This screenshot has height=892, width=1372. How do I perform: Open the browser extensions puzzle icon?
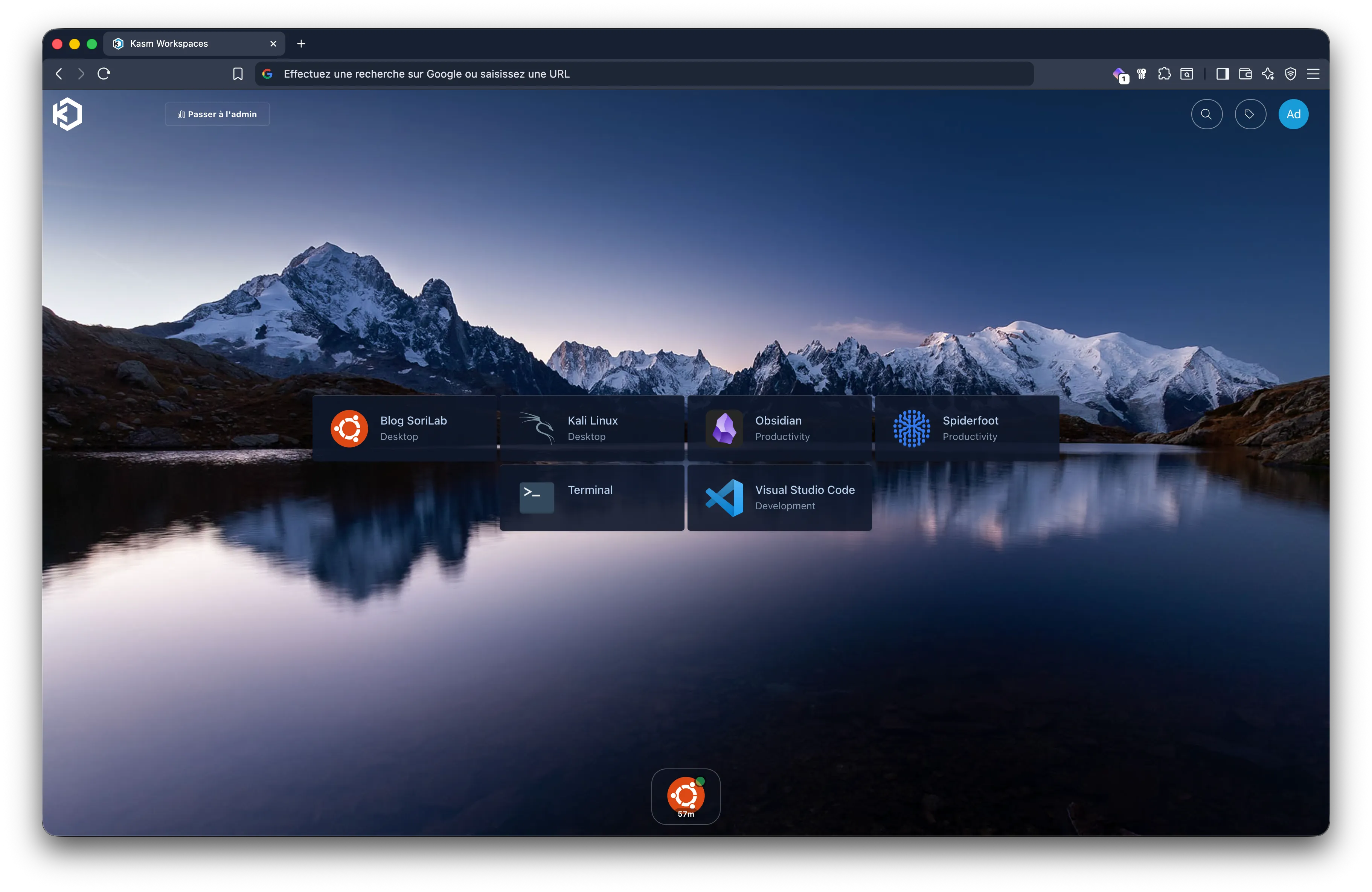point(1165,74)
